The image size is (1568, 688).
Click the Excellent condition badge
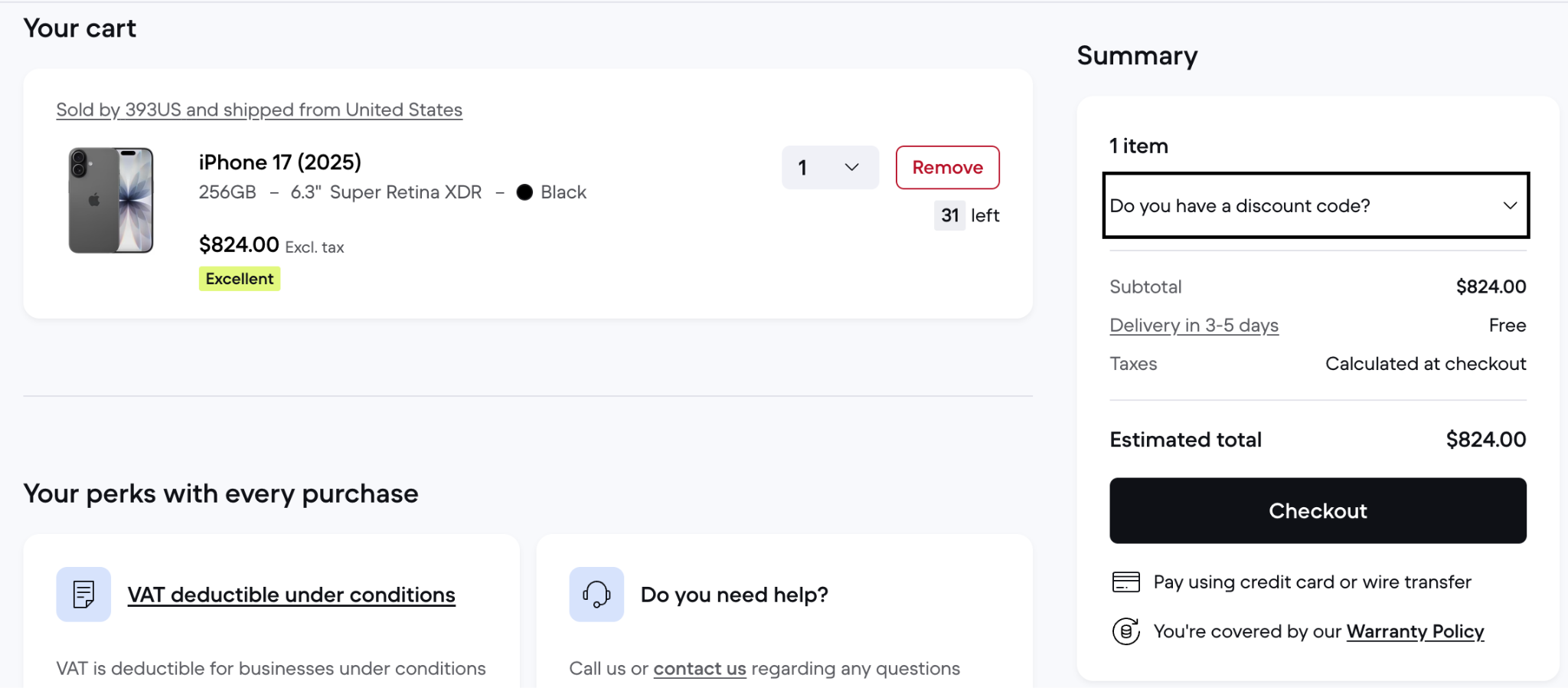(x=240, y=279)
